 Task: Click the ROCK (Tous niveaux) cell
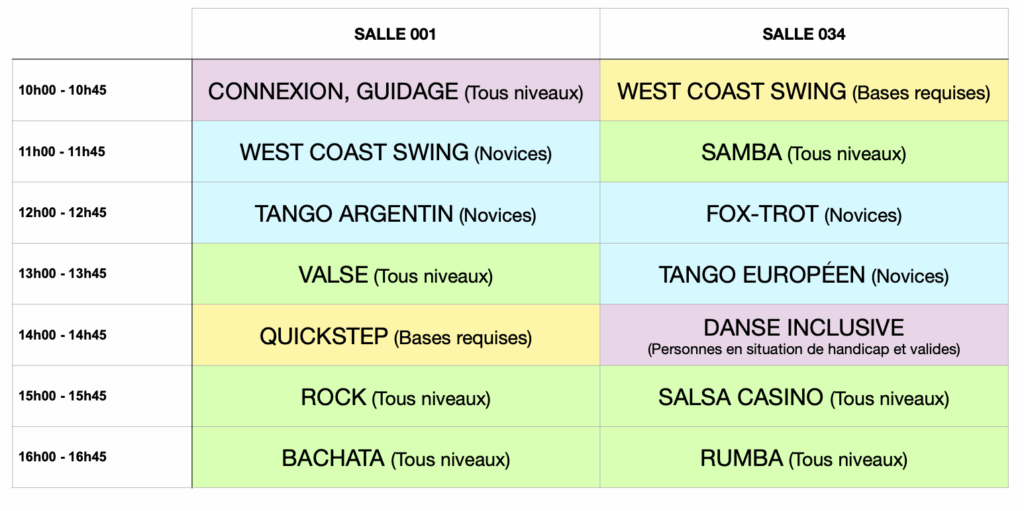point(395,397)
